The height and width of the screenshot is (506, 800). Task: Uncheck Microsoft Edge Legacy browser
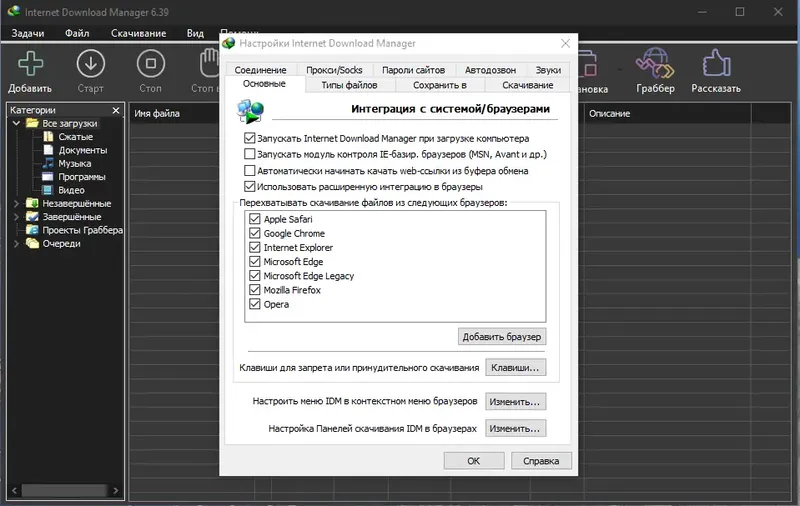click(x=255, y=275)
